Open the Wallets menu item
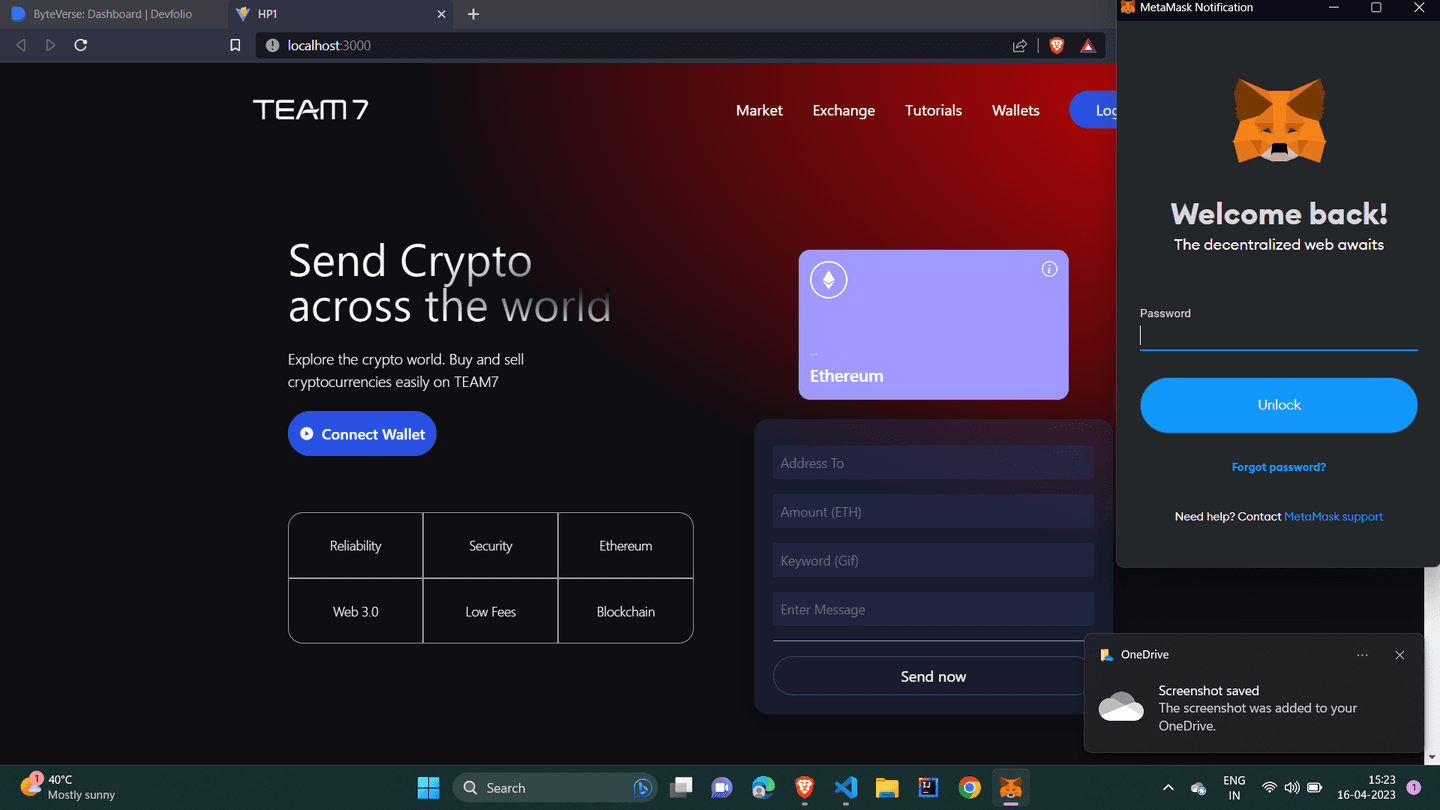This screenshot has height=810, width=1440. point(1016,110)
